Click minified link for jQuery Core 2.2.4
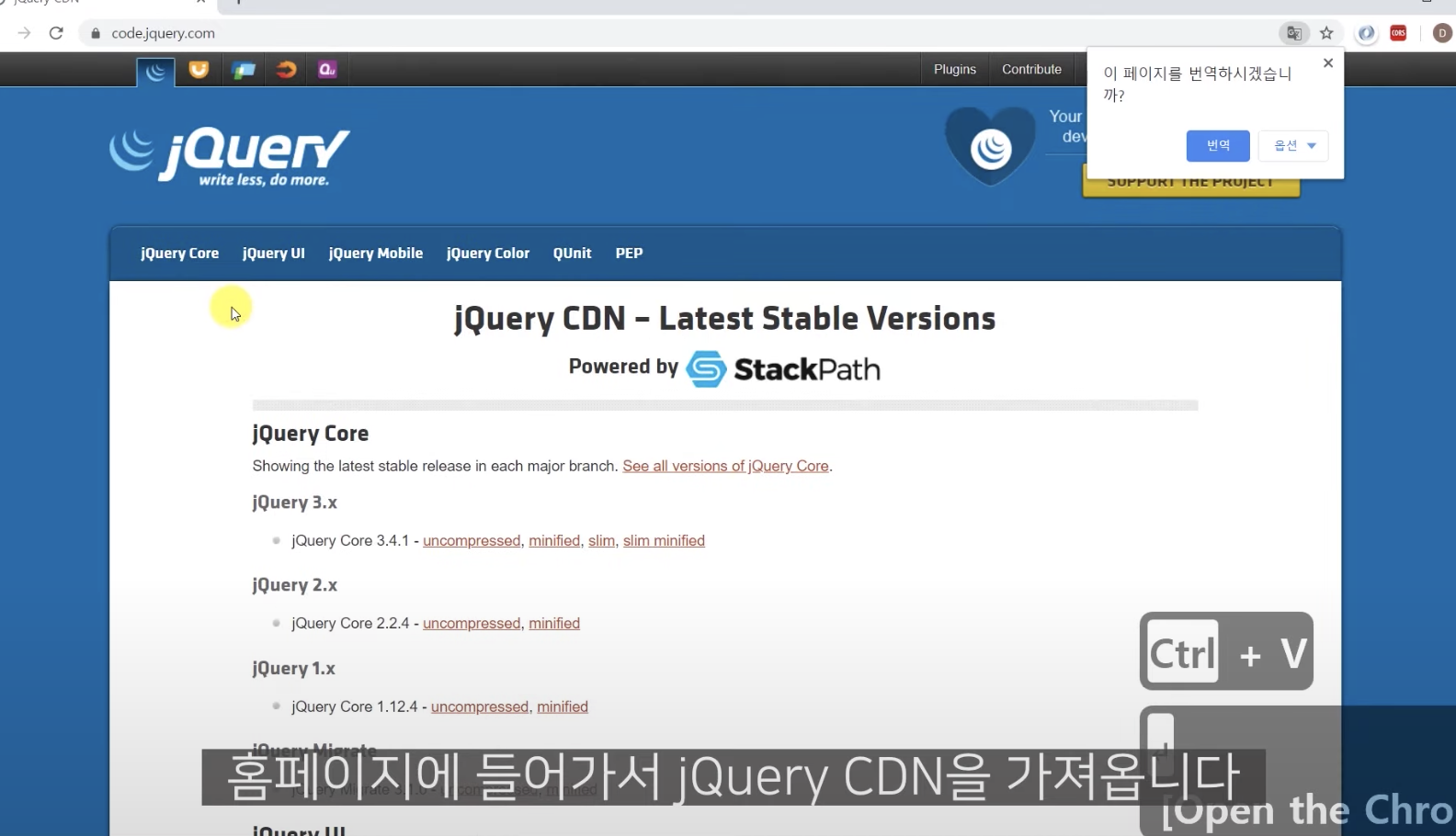Image resolution: width=1456 pixels, height=836 pixels. pos(554,624)
